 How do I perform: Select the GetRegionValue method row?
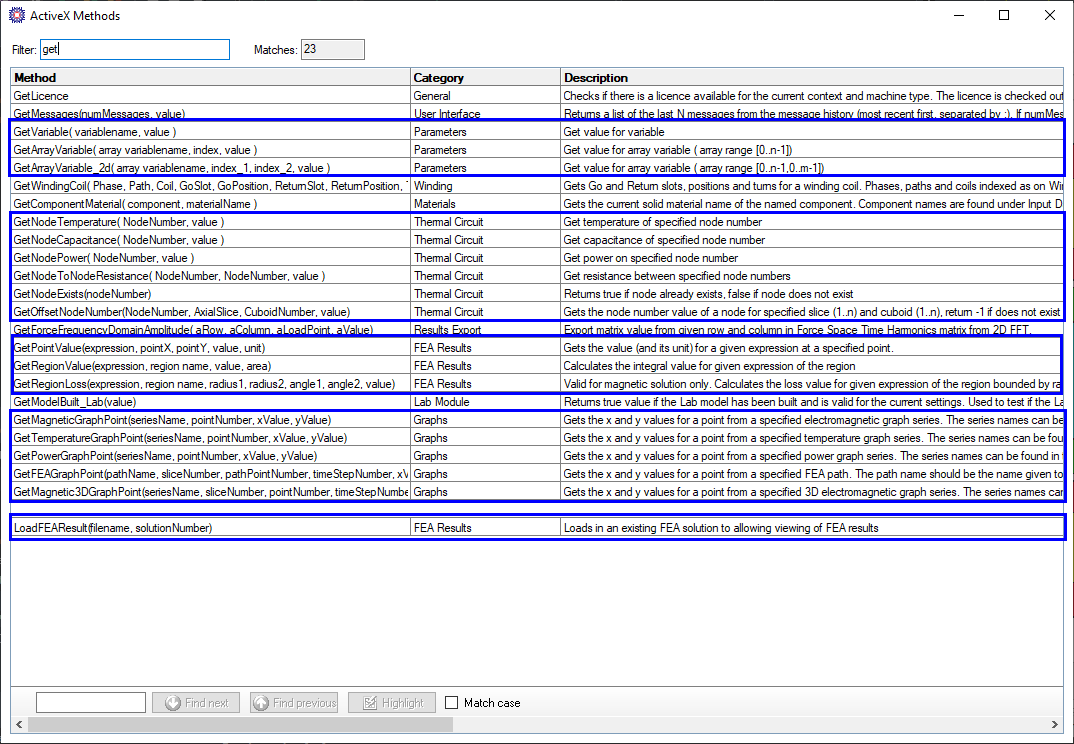coord(537,366)
